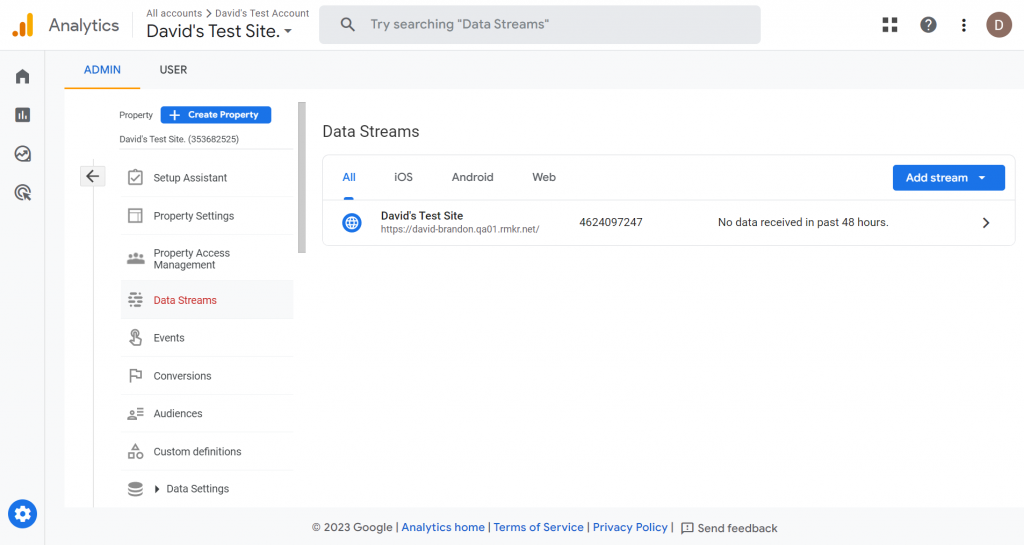Select the Android streams tab
Screen dimensions: 1024x545
point(472,177)
